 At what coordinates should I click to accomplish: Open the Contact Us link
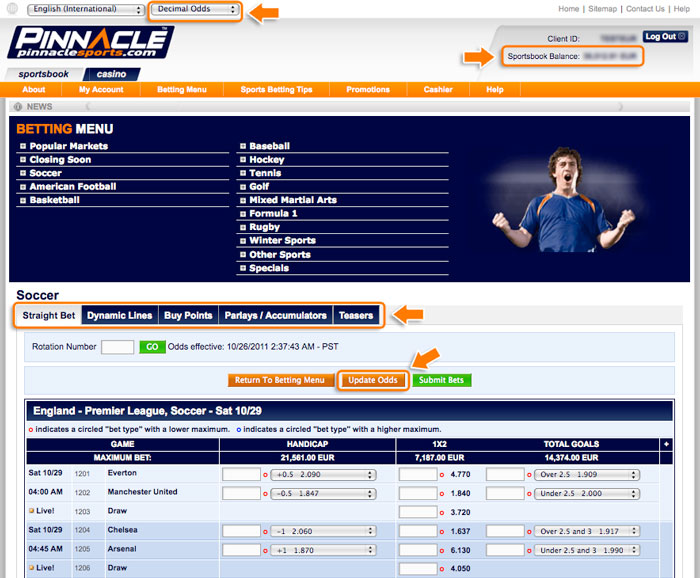click(x=645, y=9)
